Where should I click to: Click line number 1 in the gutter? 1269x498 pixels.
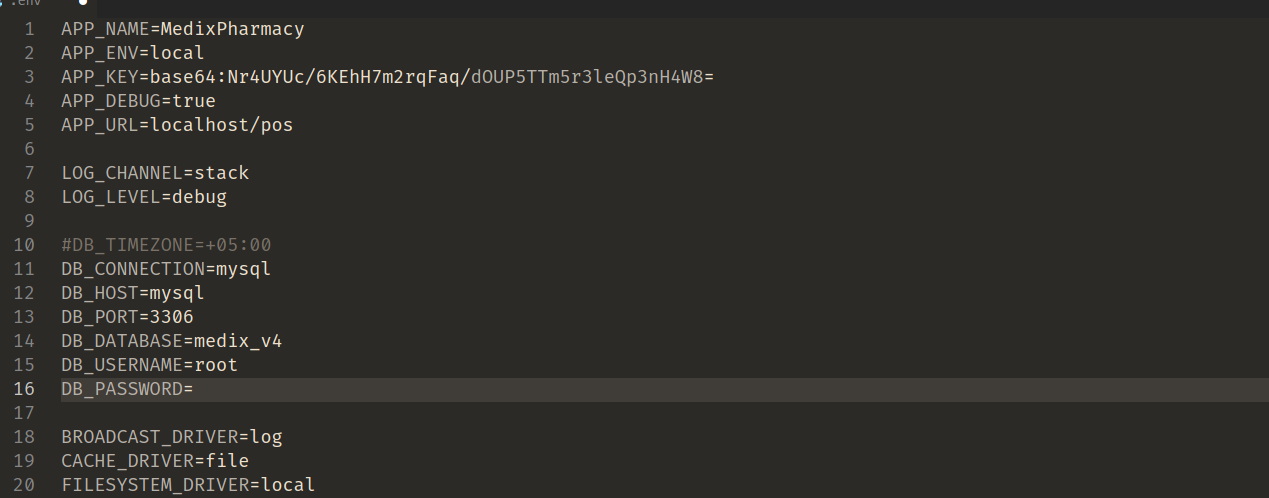[29, 29]
